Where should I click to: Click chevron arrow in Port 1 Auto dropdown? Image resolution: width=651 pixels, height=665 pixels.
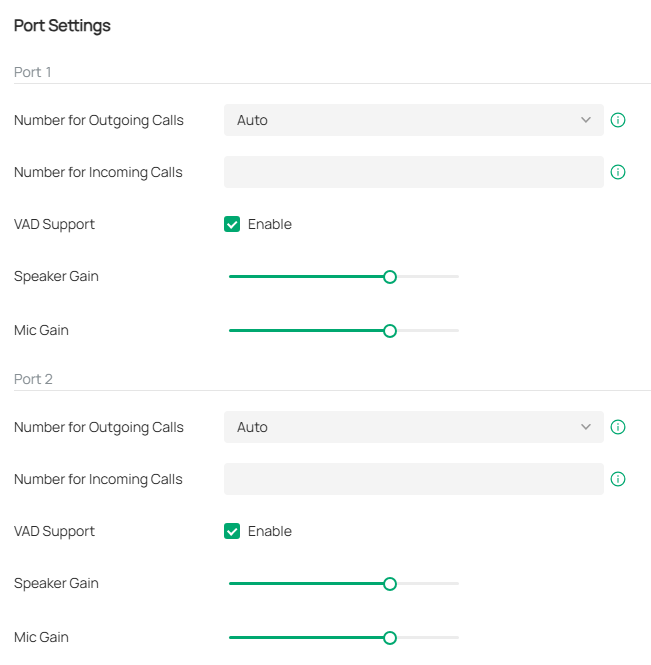[586, 120]
